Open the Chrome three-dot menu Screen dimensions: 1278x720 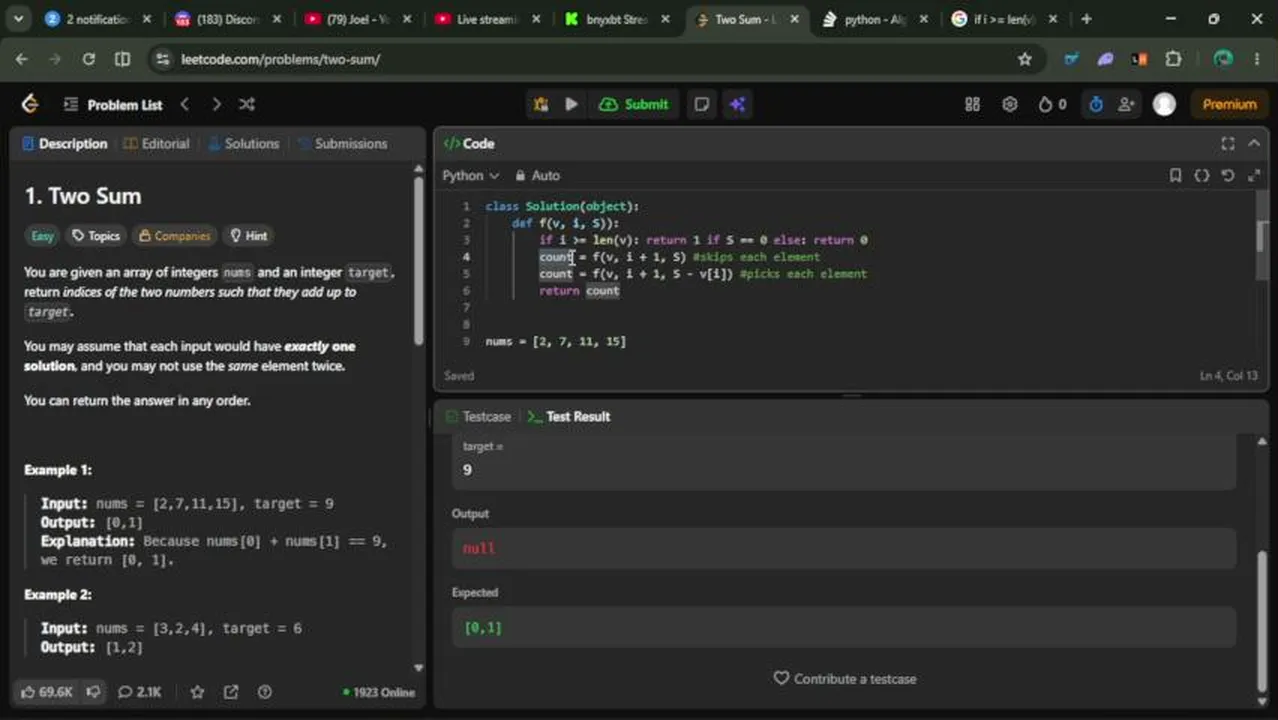point(1257,59)
